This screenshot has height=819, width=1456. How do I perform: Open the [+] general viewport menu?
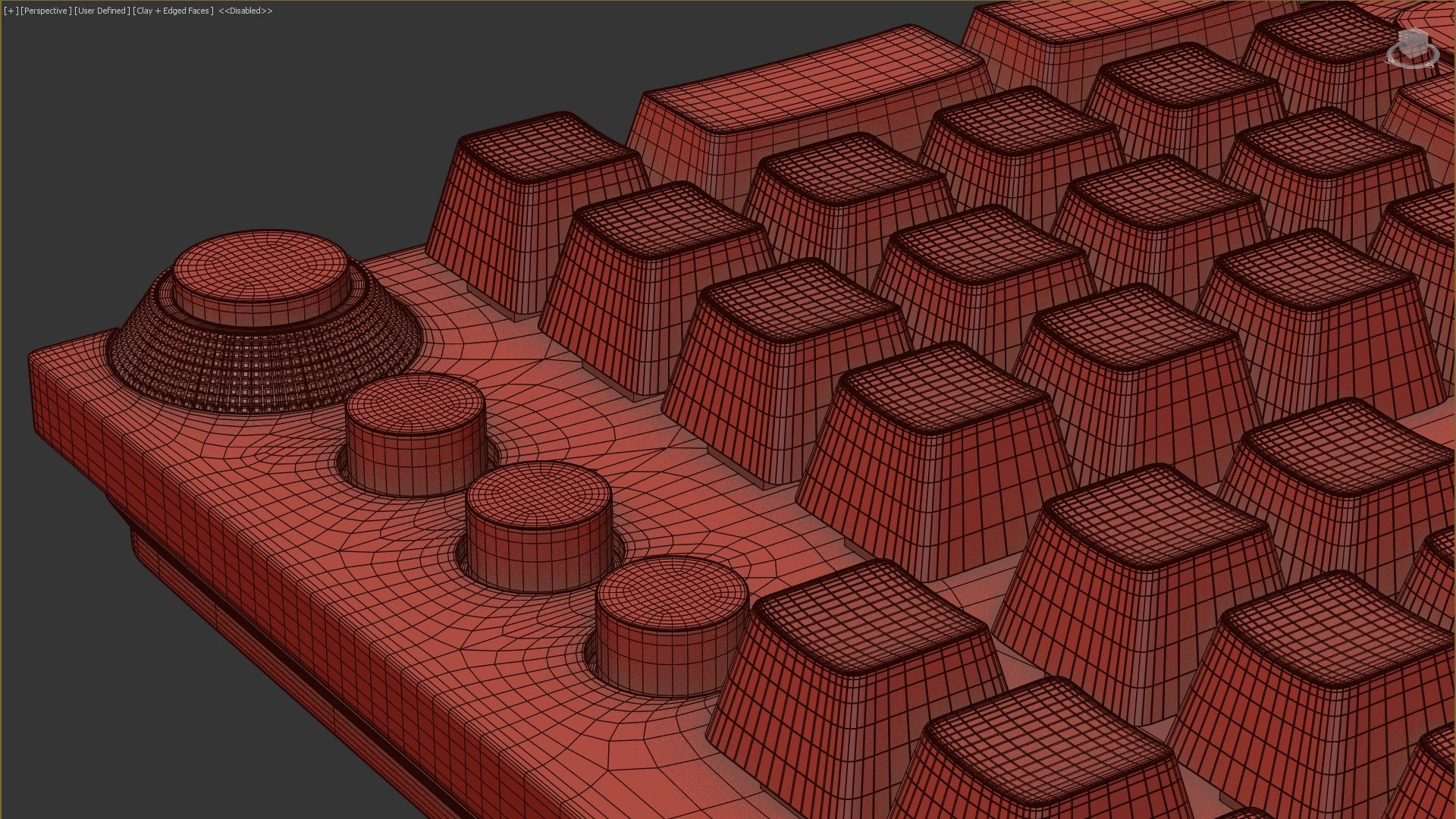point(11,11)
